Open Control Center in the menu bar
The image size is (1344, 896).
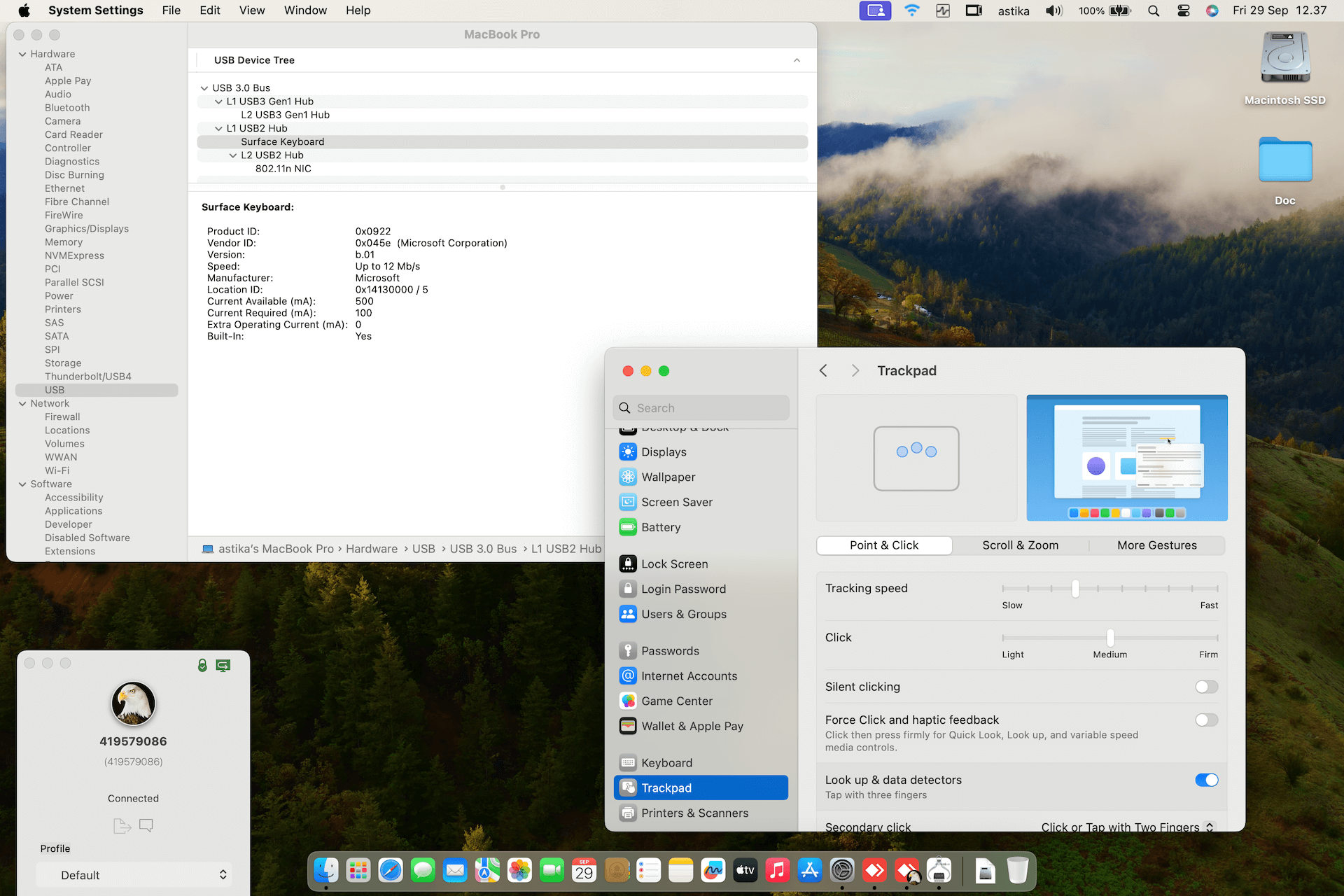click(1184, 10)
